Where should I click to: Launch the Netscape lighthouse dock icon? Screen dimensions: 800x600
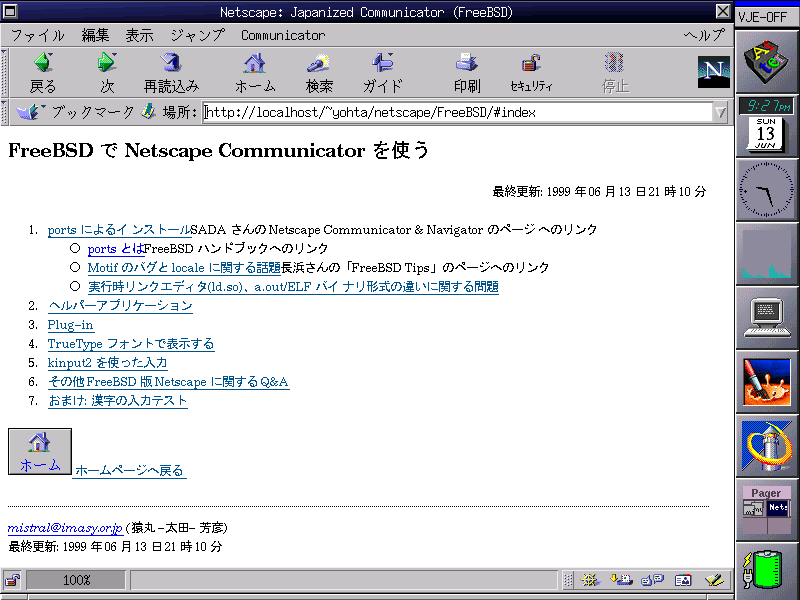pos(766,446)
